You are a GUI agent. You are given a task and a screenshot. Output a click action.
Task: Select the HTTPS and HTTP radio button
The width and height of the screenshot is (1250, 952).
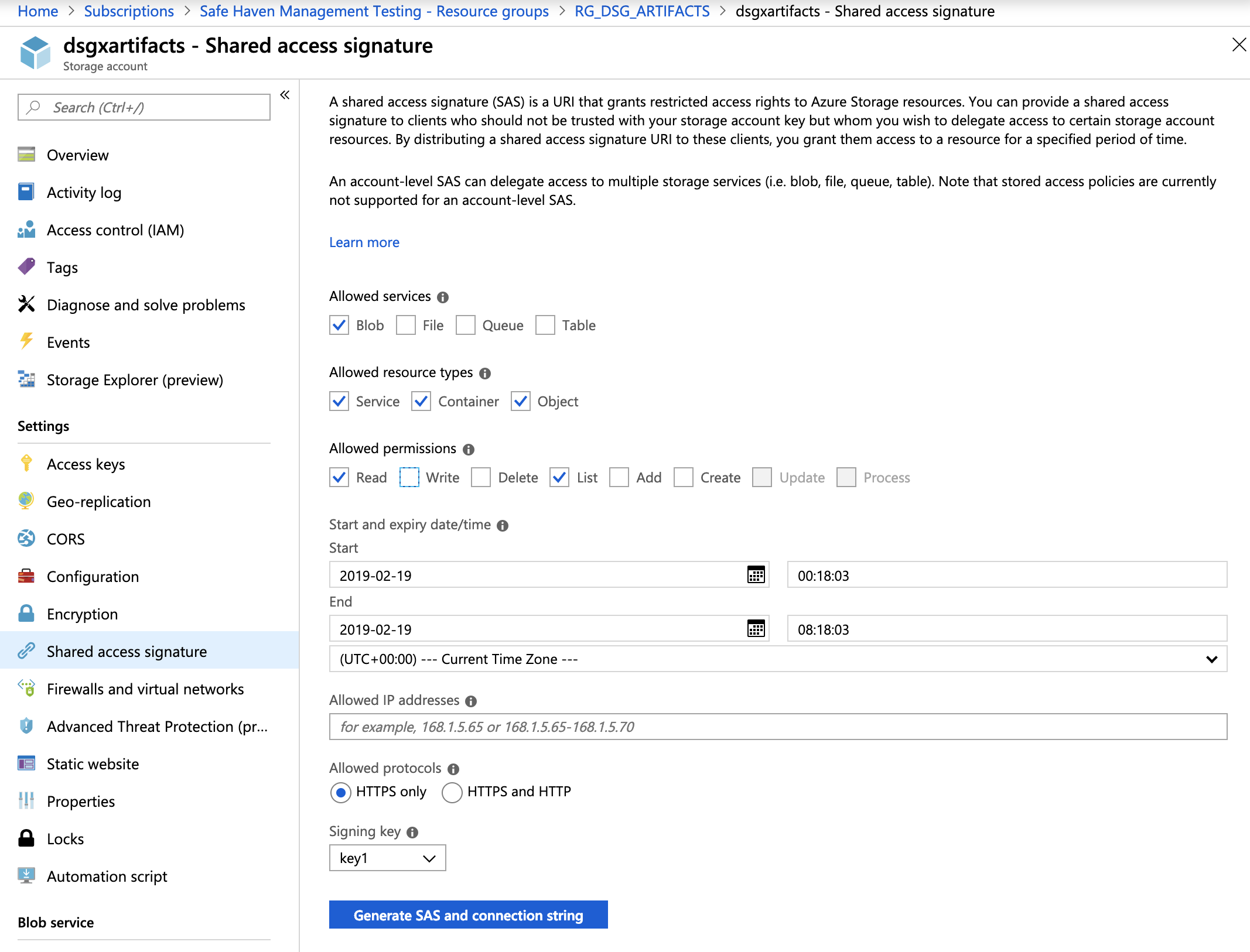click(452, 792)
